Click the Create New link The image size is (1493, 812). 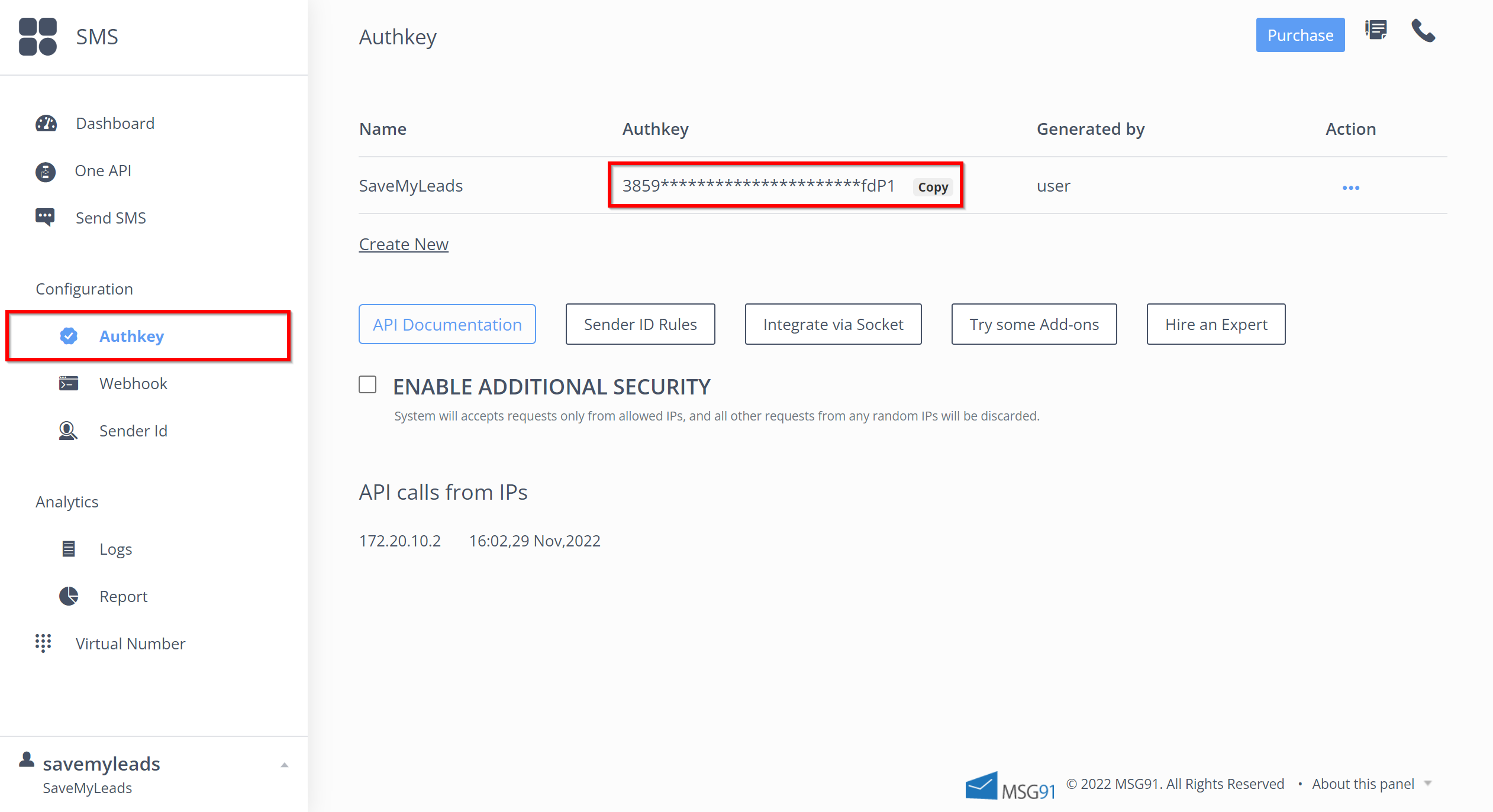click(404, 244)
